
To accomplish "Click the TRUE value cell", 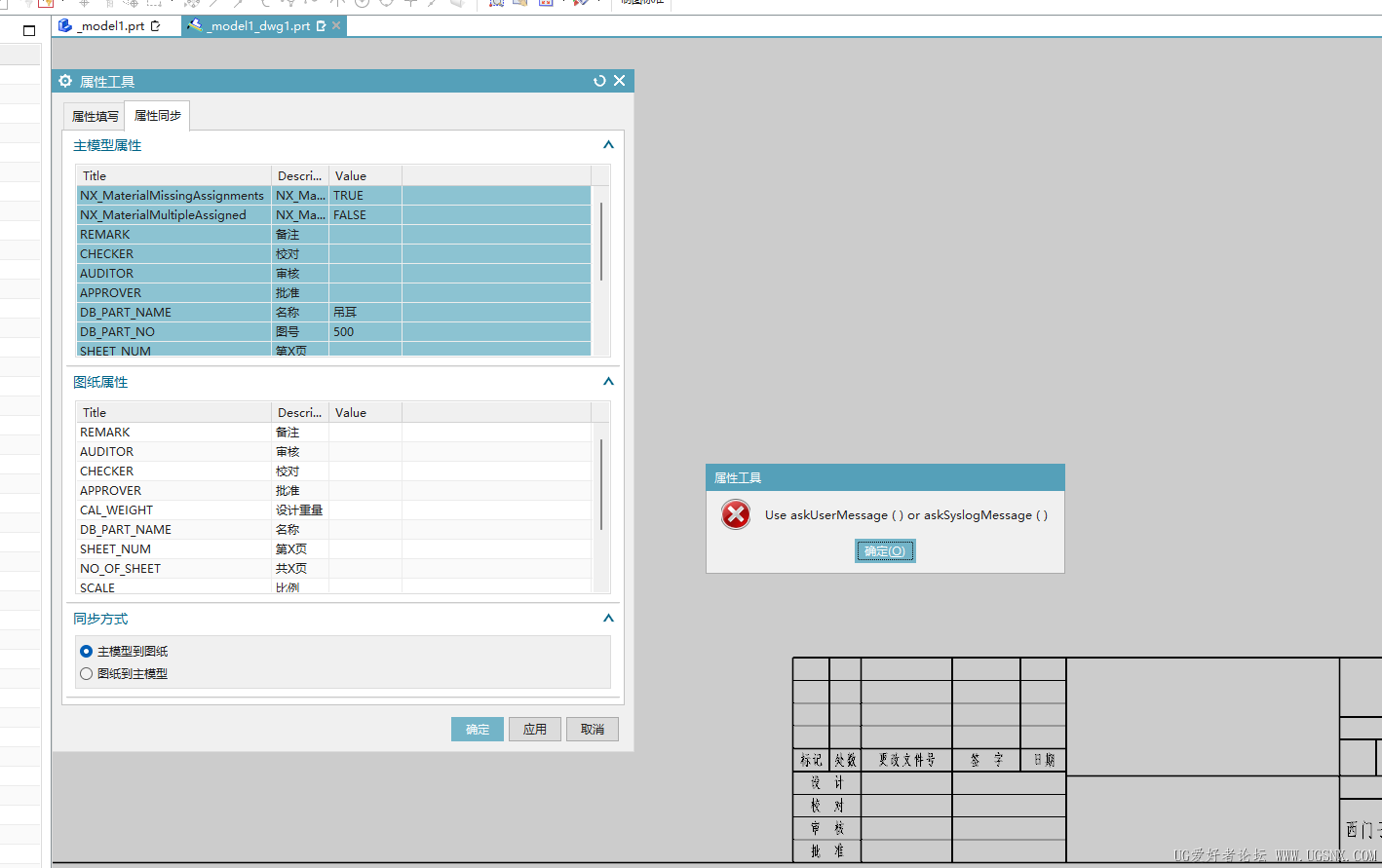I will (365, 195).
